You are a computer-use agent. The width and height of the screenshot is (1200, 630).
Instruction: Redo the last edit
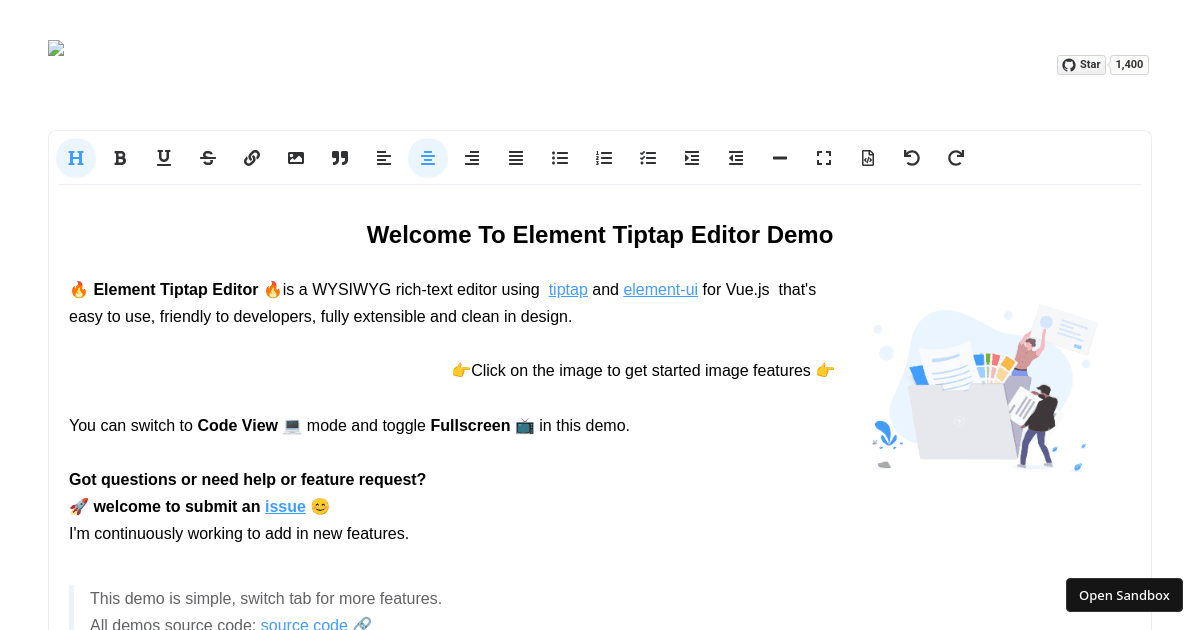956,158
